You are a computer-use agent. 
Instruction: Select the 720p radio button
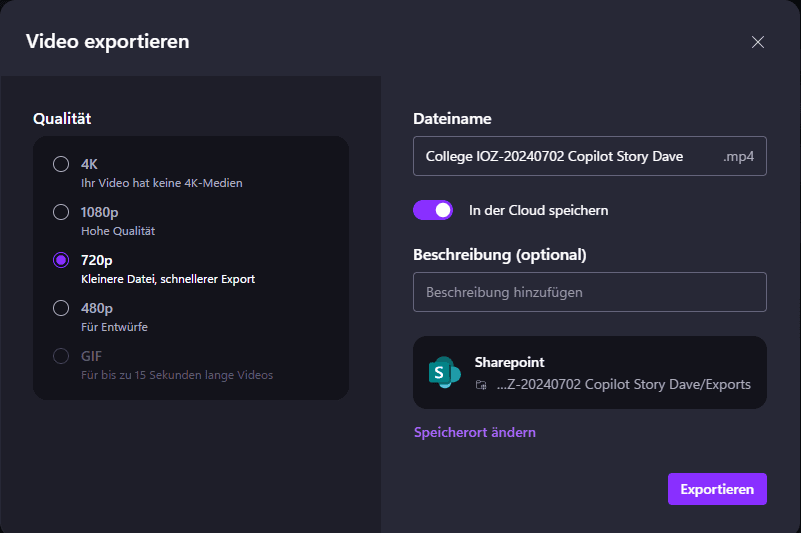coord(61,260)
